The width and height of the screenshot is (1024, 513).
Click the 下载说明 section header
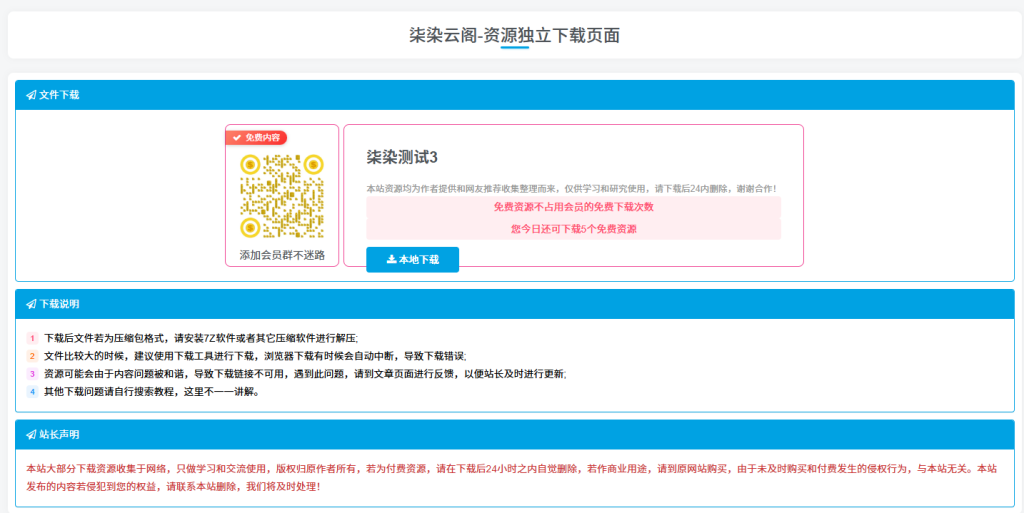point(515,304)
